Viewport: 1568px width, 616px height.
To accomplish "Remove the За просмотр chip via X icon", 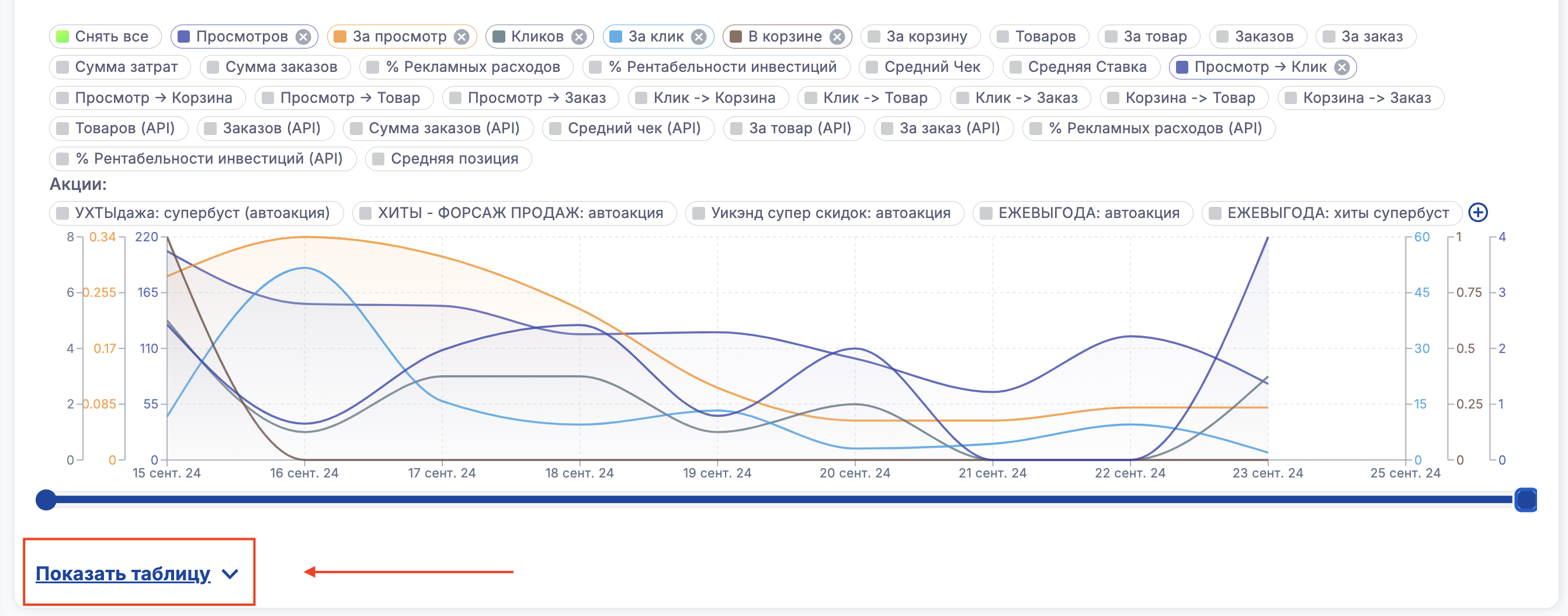I will coord(462,37).
